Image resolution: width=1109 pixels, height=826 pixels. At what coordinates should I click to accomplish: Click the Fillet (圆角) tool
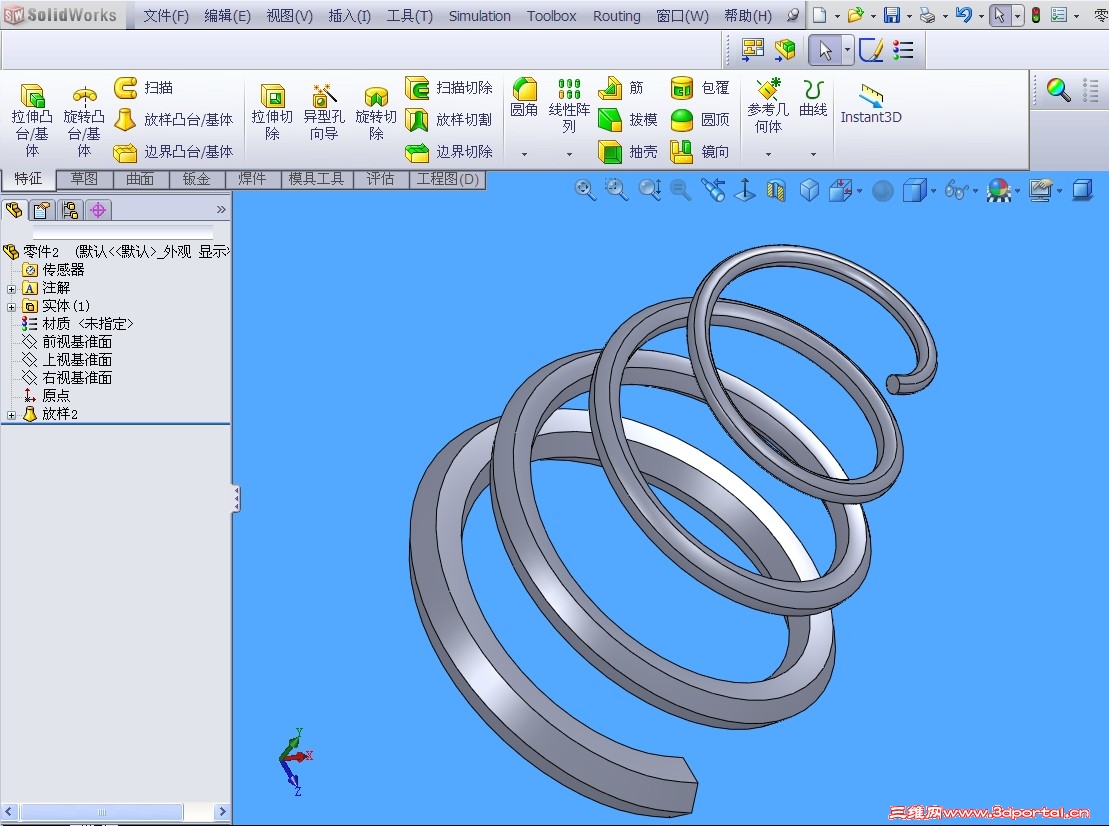point(524,98)
